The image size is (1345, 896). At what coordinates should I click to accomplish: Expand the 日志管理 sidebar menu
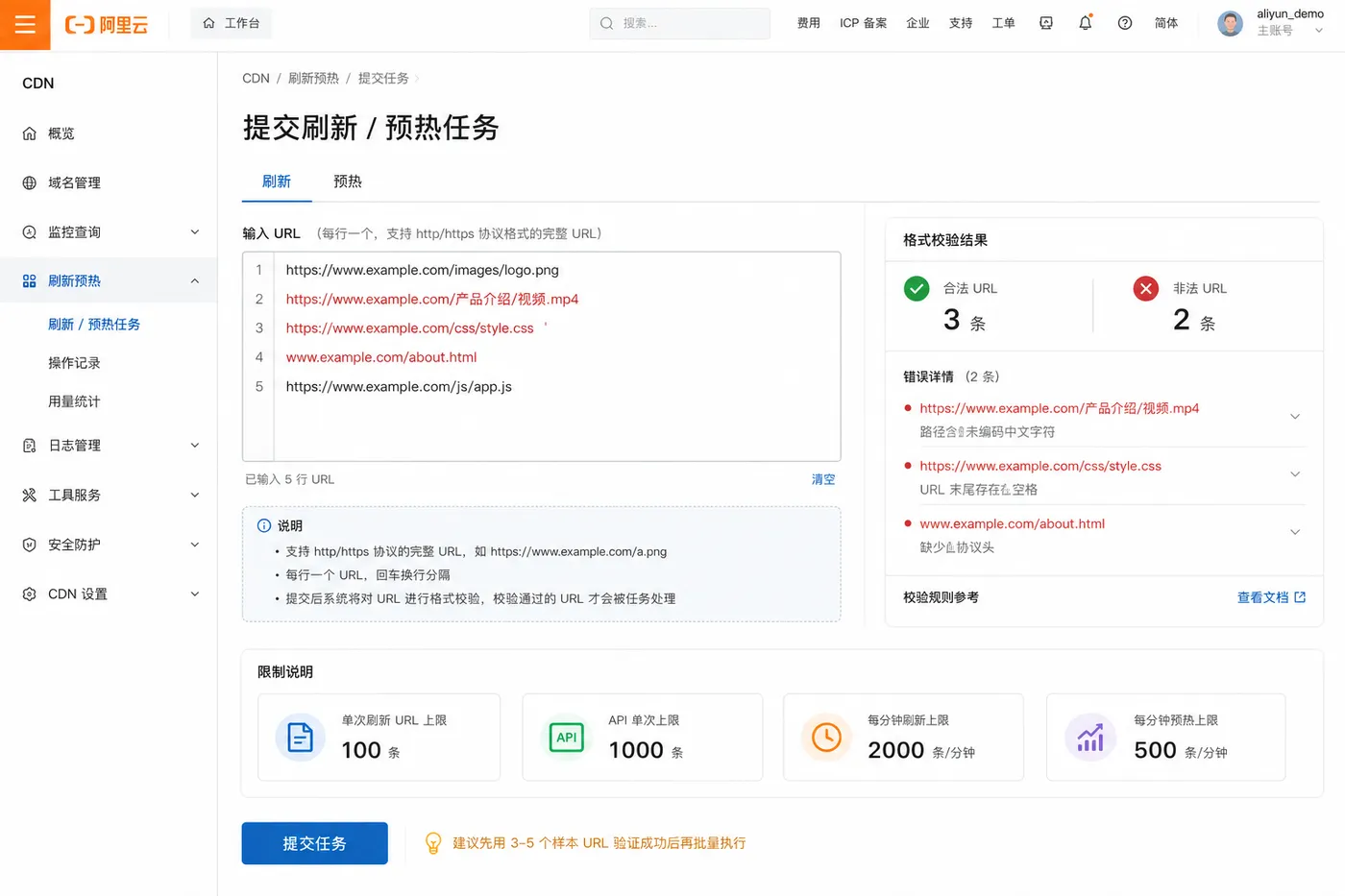(x=109, y=446)
